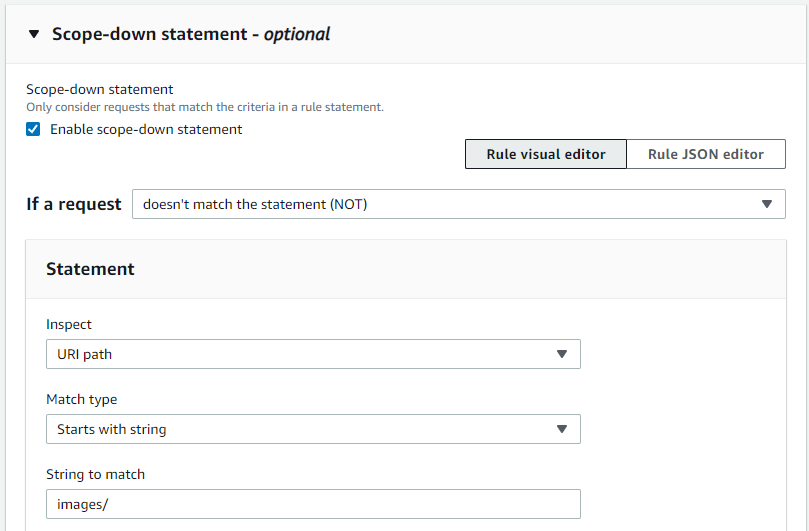This screenshot has height=531, width=809.
Task: Click the "Only consider requests" description text
Action: tap(205, 106)
